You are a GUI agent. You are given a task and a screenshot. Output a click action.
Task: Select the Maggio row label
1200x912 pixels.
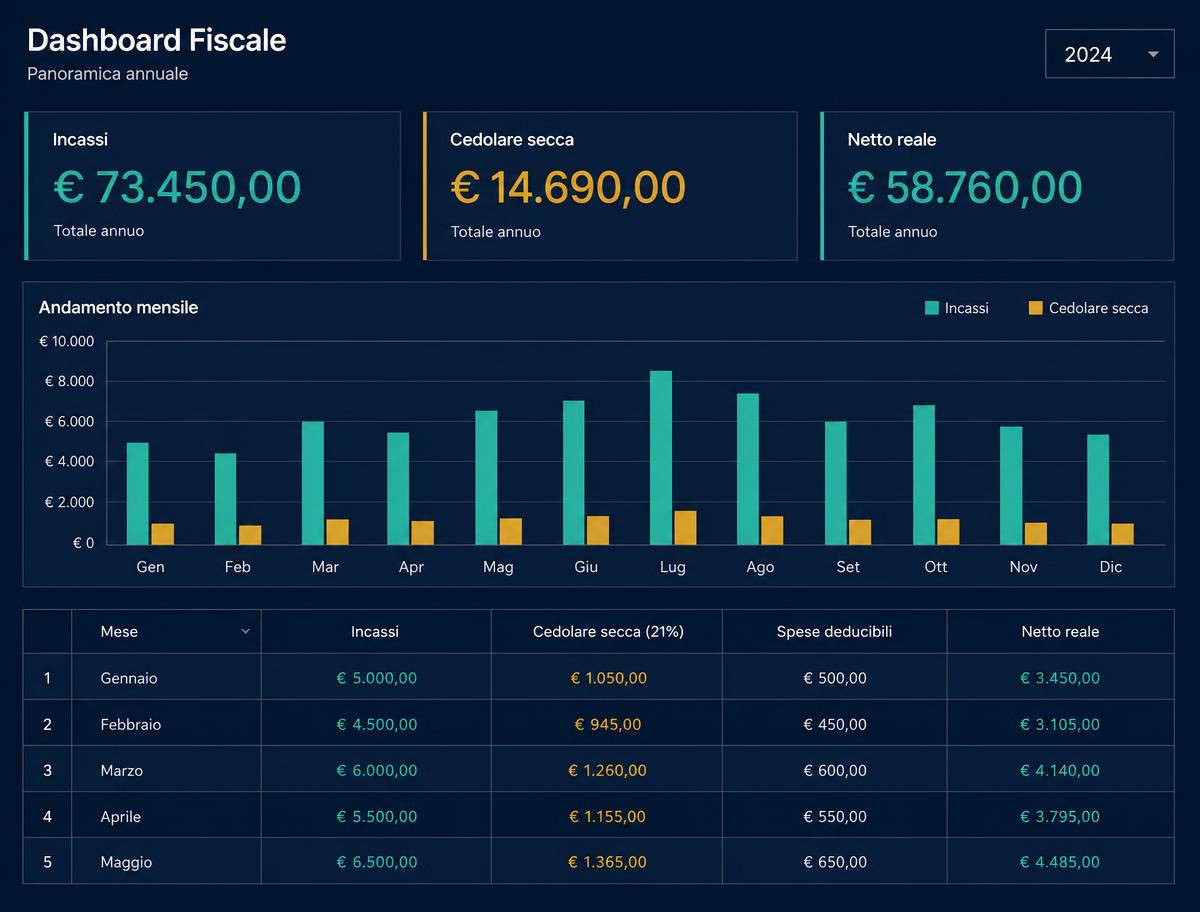[127, 862]
